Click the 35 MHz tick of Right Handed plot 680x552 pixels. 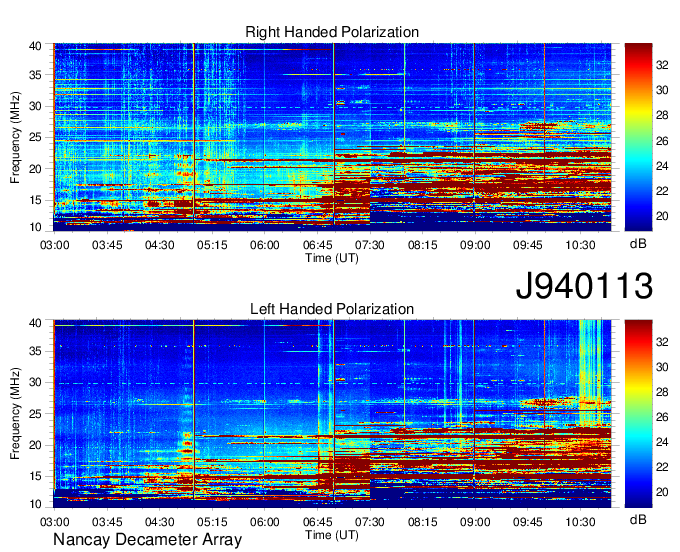(35, 75)
